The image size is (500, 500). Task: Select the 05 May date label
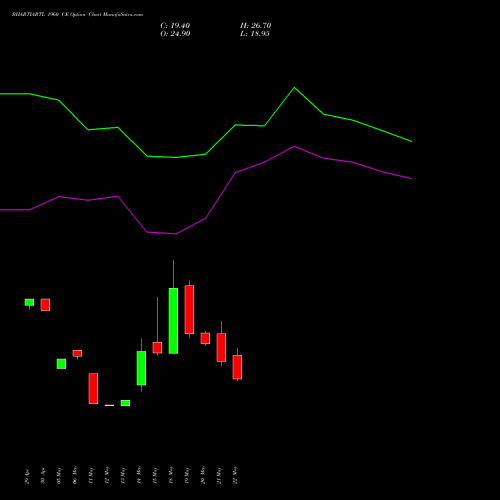click(x=59, y=475)
